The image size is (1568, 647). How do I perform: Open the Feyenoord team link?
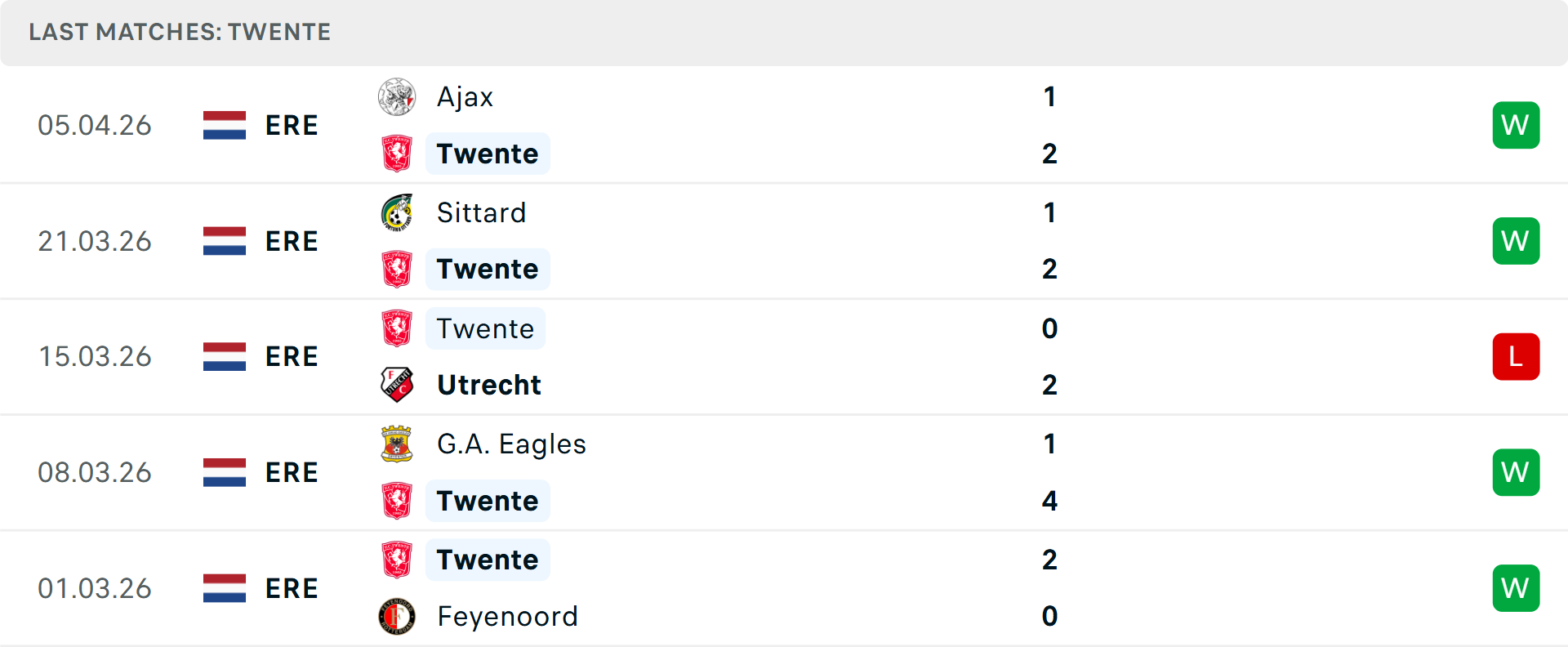507,617
